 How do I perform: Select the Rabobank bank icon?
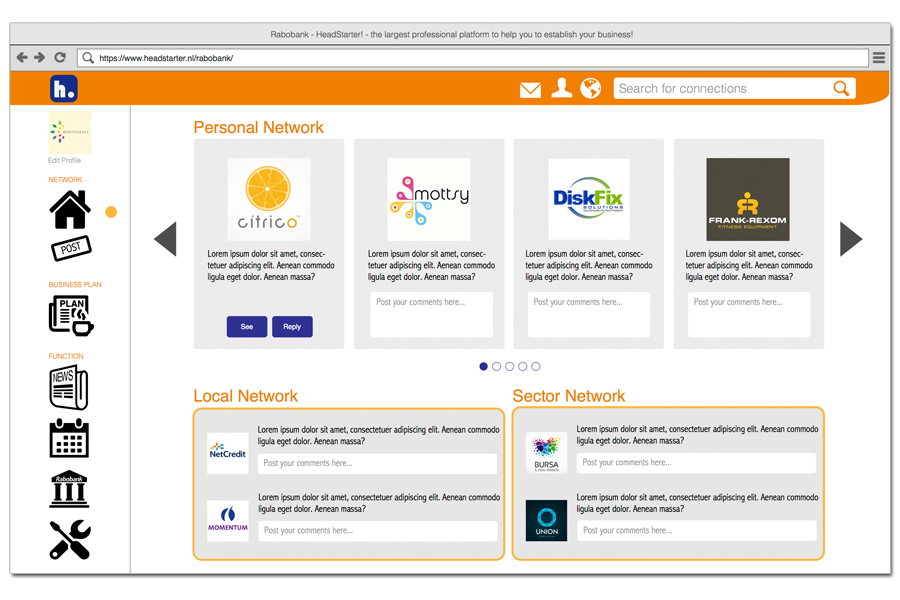coord(68,489)
